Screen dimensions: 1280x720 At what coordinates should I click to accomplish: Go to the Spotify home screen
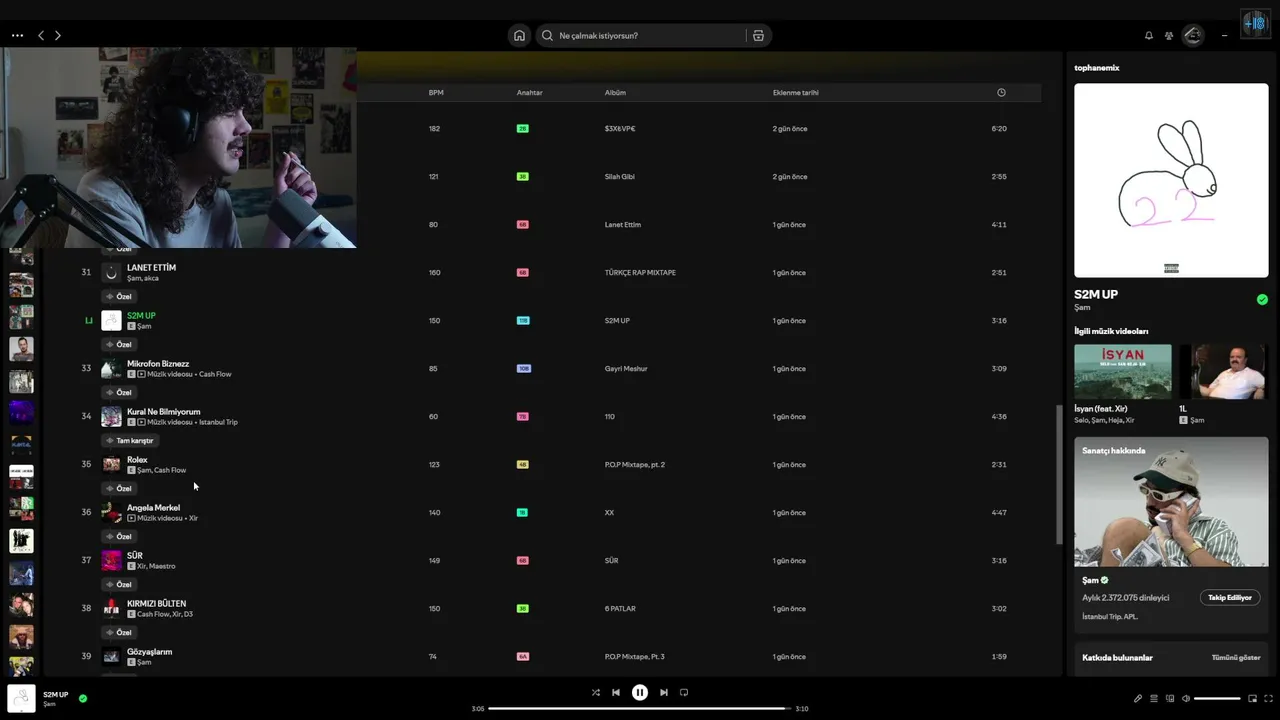519,35
